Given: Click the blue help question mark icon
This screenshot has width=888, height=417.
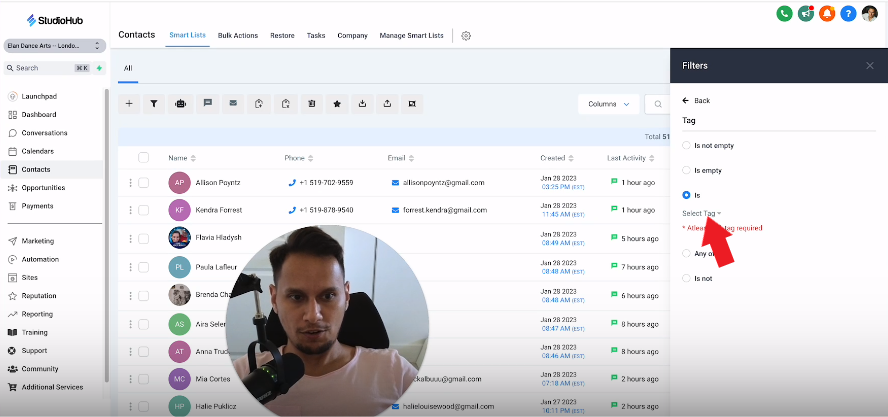Looking at the screenshot, I should pyautogui.click(x=848, y=14).
